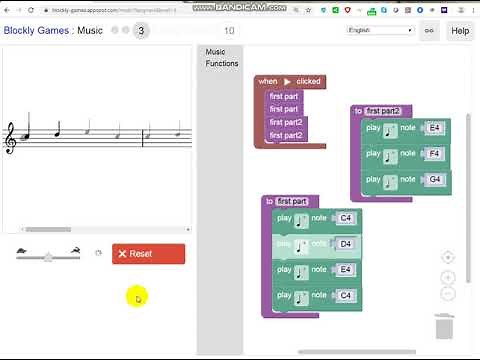
Task: Jump to level 10
Action: pos(229,31)
